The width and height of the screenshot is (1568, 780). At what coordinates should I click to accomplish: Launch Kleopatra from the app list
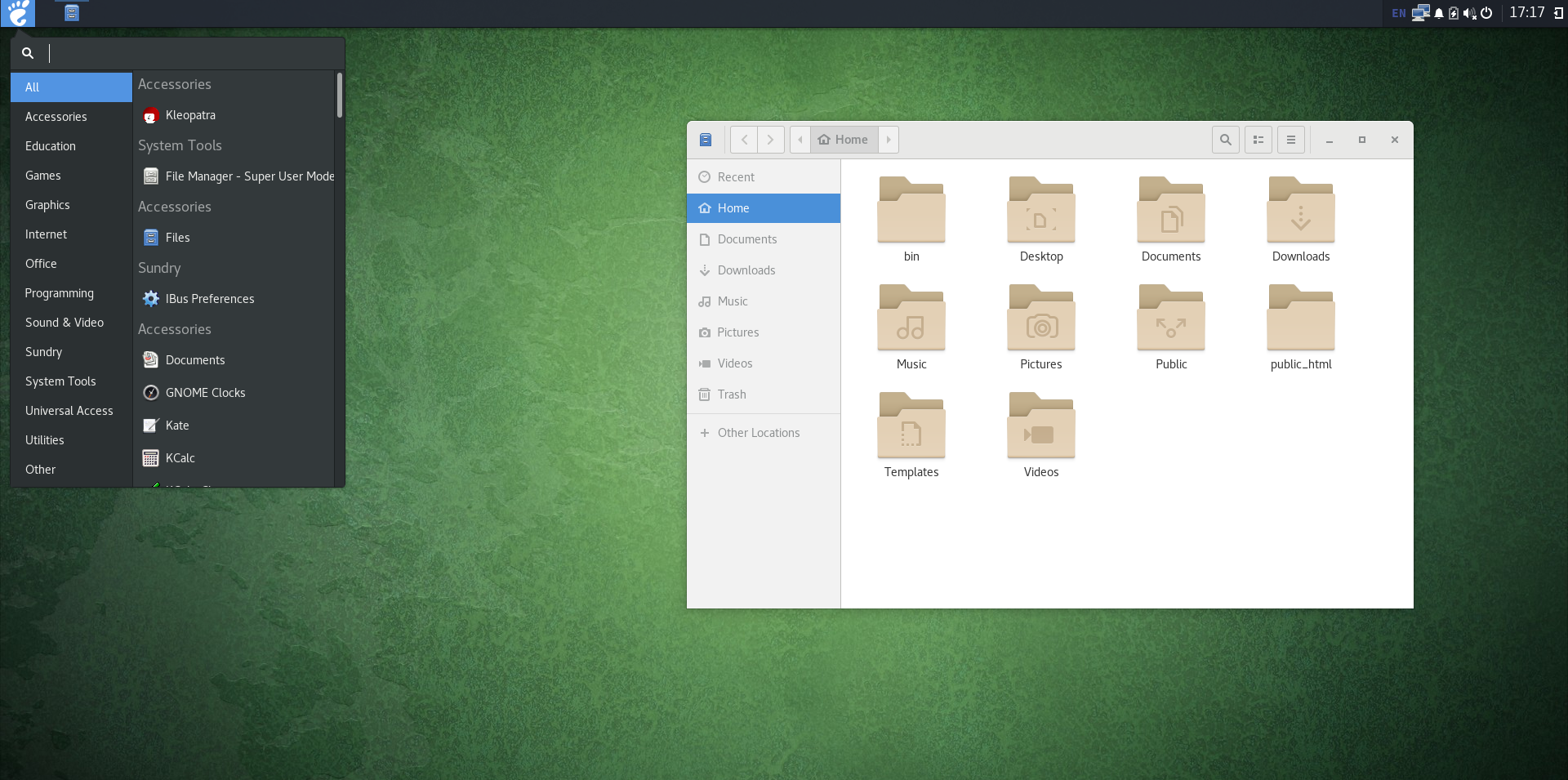(x=190, y=115)
